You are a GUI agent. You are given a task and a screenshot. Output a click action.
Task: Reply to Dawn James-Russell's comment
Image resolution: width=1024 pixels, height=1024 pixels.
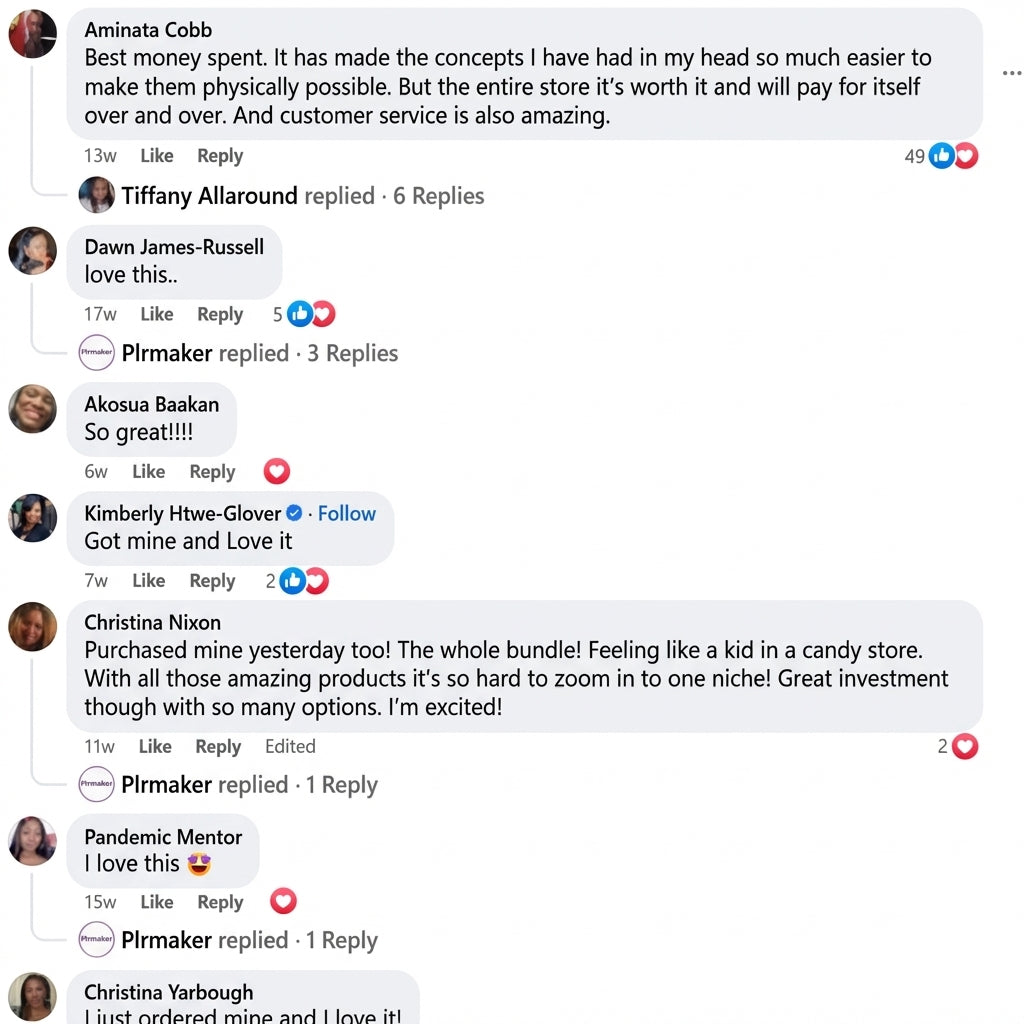pos(220,314)
